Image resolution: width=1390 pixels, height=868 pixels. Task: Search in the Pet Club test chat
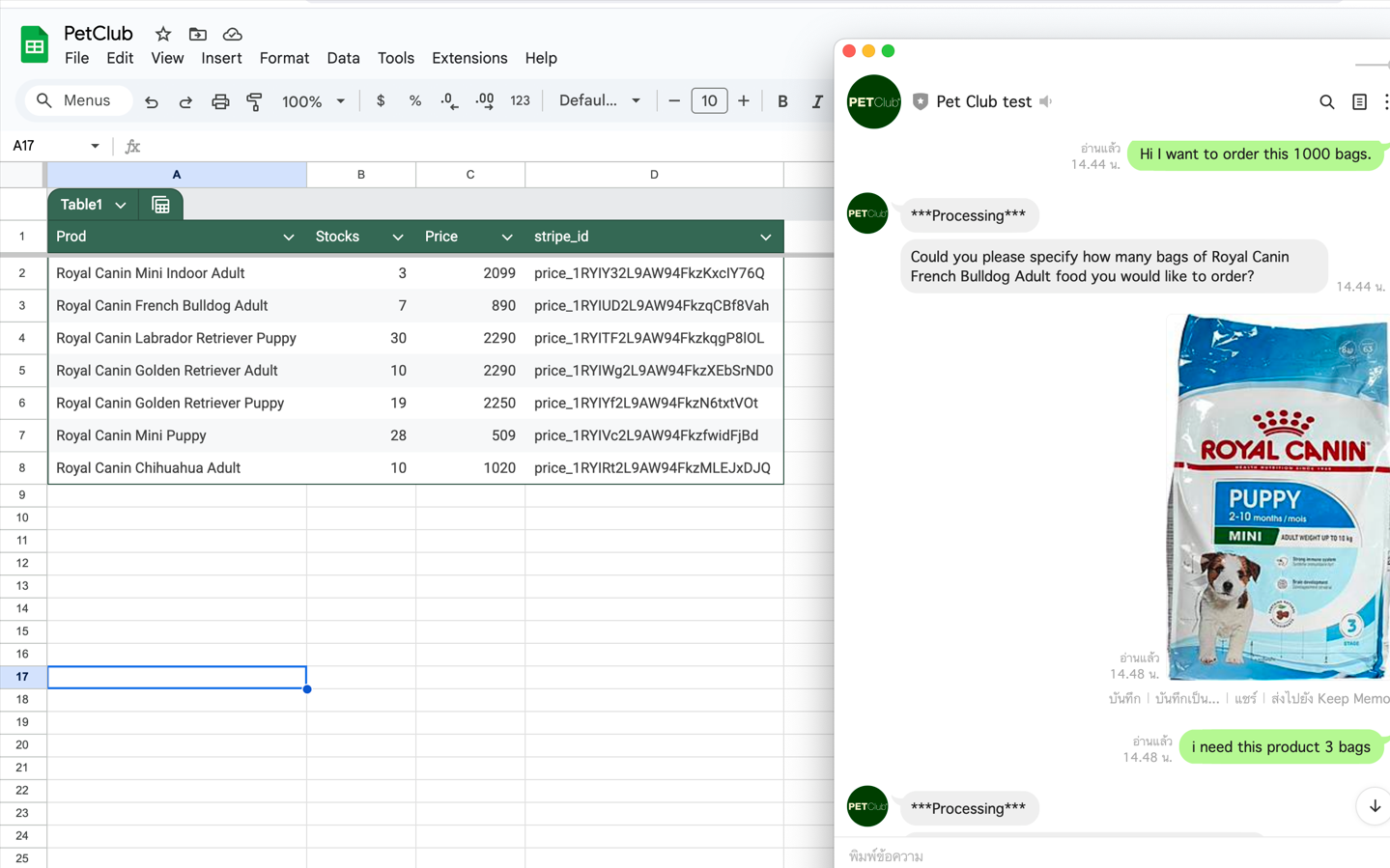click(1327, 101)
